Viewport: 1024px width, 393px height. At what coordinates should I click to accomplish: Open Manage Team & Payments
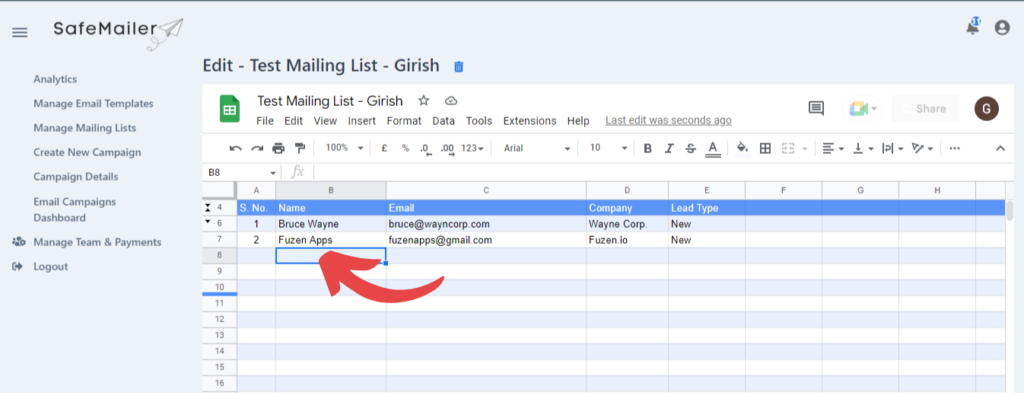97,242
